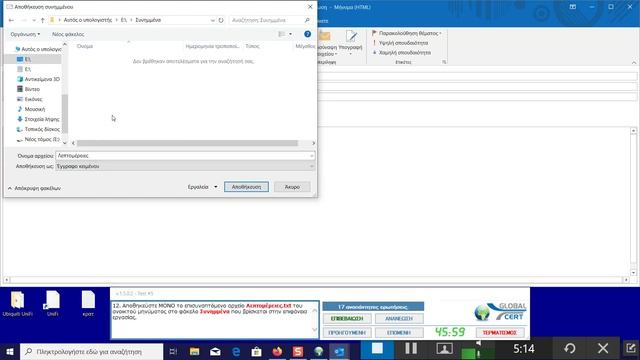
Task: Sort by the Τύπος column header
Action: coord(252,46)
